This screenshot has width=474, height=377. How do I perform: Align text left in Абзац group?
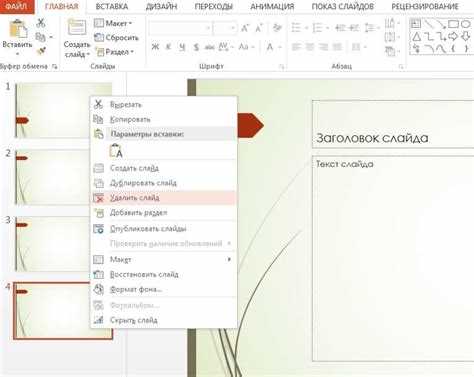point(296,47)
